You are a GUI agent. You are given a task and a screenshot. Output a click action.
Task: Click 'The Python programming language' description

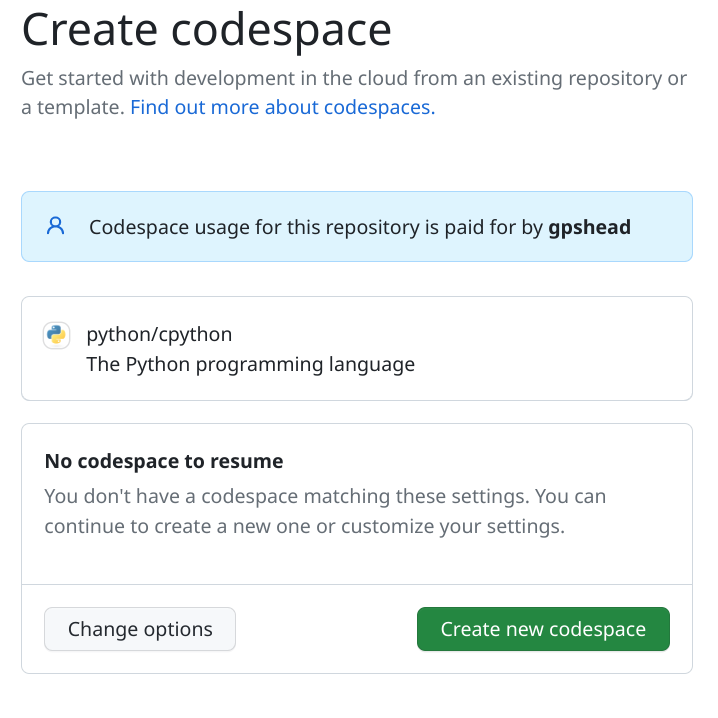tap(250, 364)
